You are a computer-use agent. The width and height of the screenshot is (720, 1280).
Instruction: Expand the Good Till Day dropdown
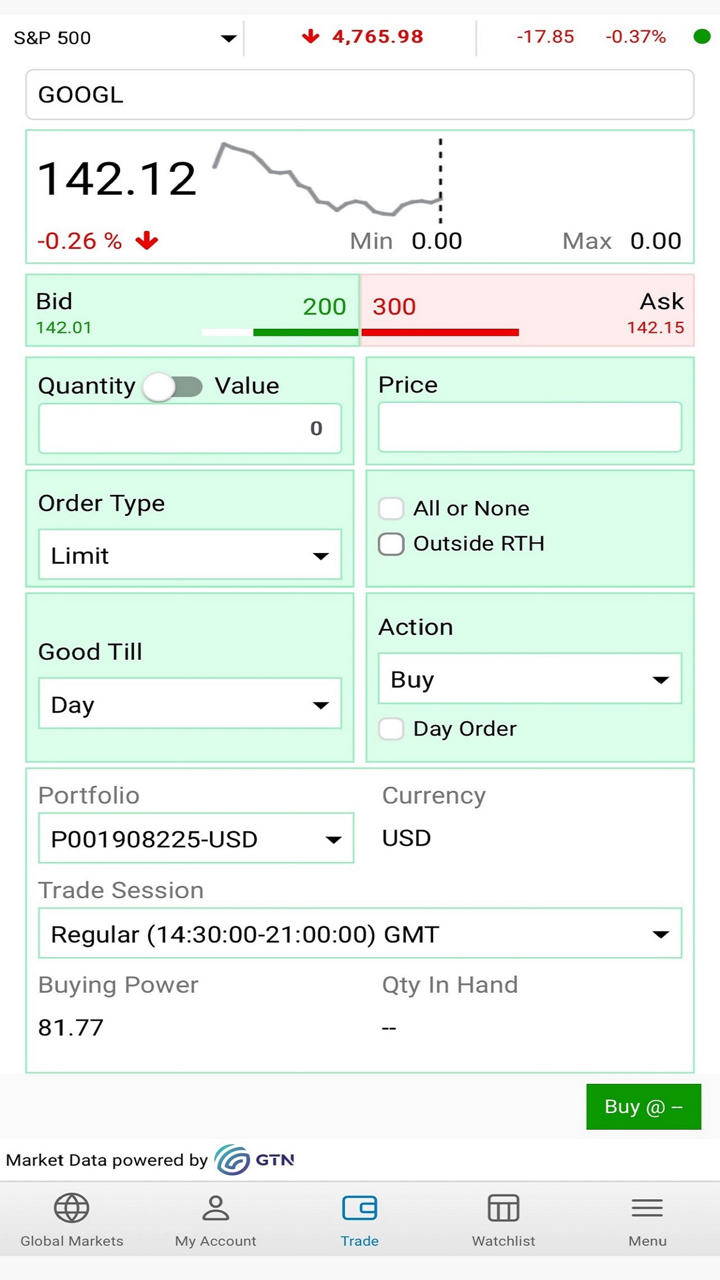click(190, 705)
